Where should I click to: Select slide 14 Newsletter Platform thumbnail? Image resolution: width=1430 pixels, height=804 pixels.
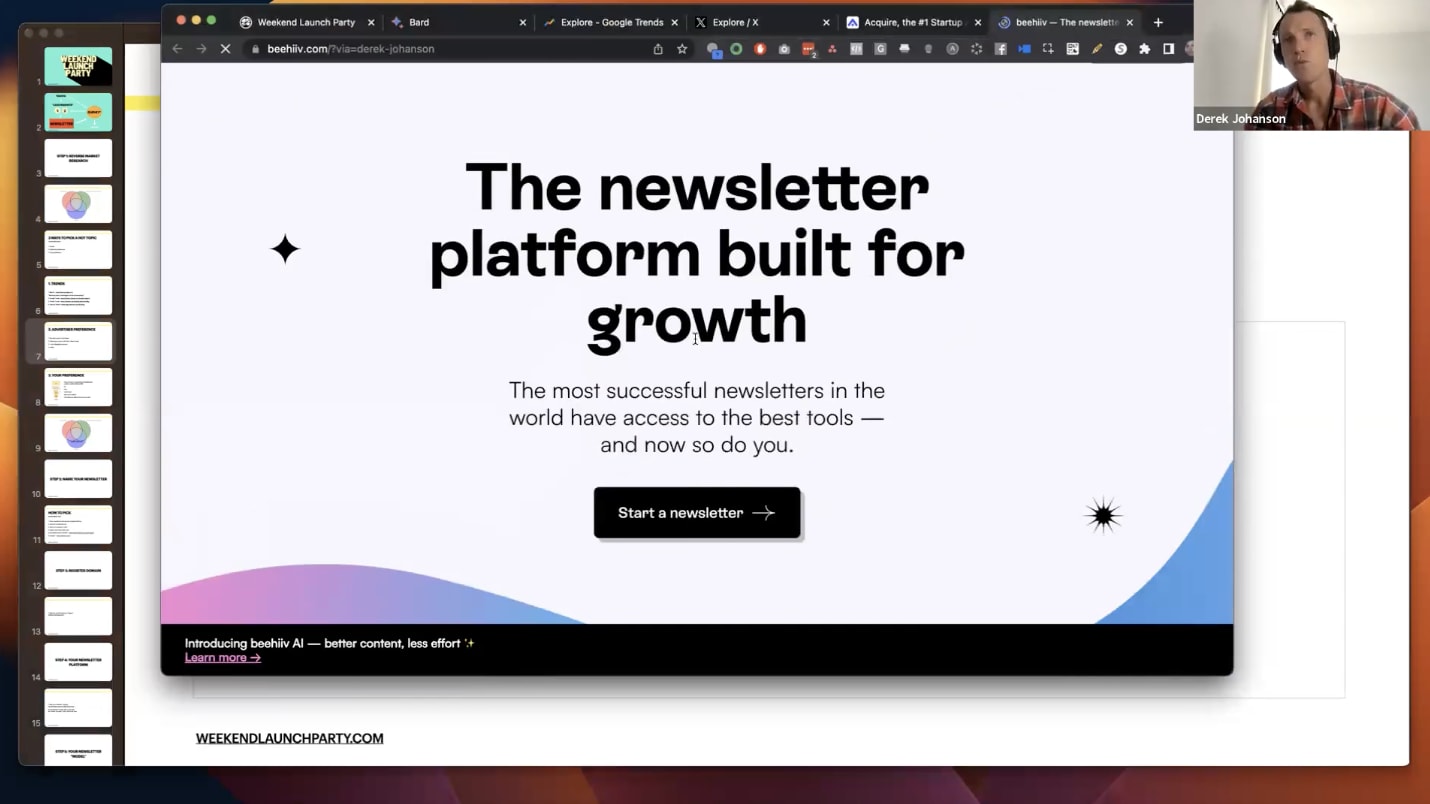(78, 662)
